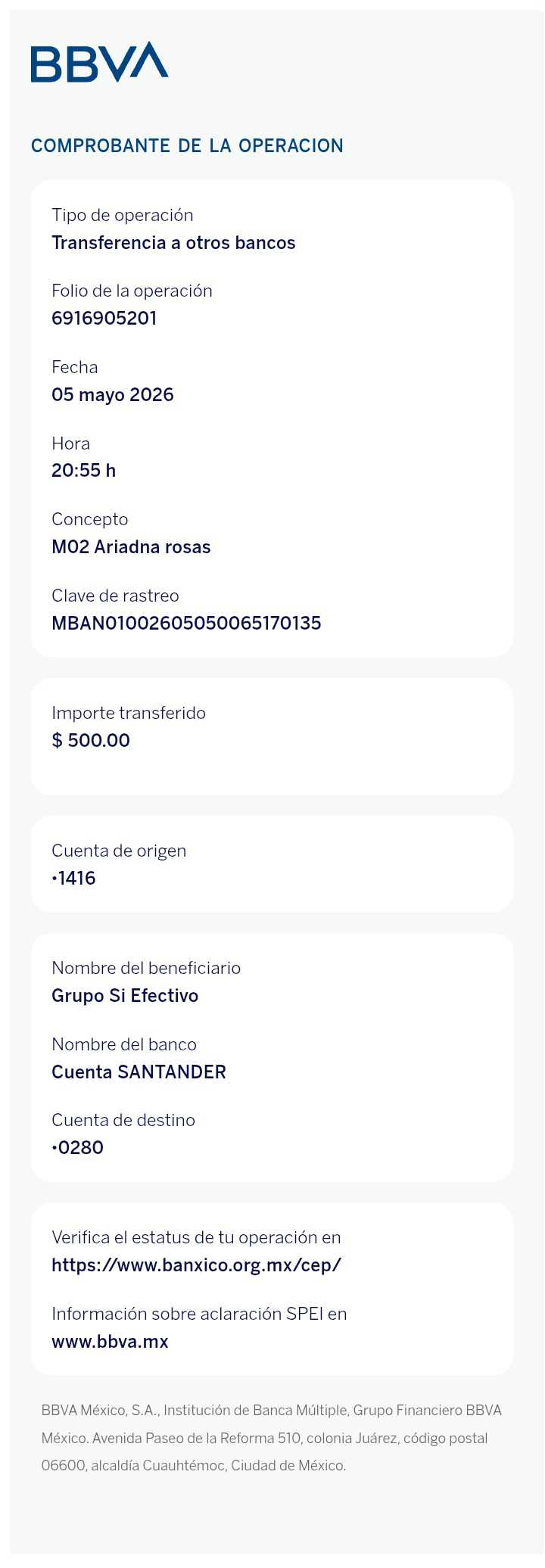Select the transferred amount $ 500.00

91,740
